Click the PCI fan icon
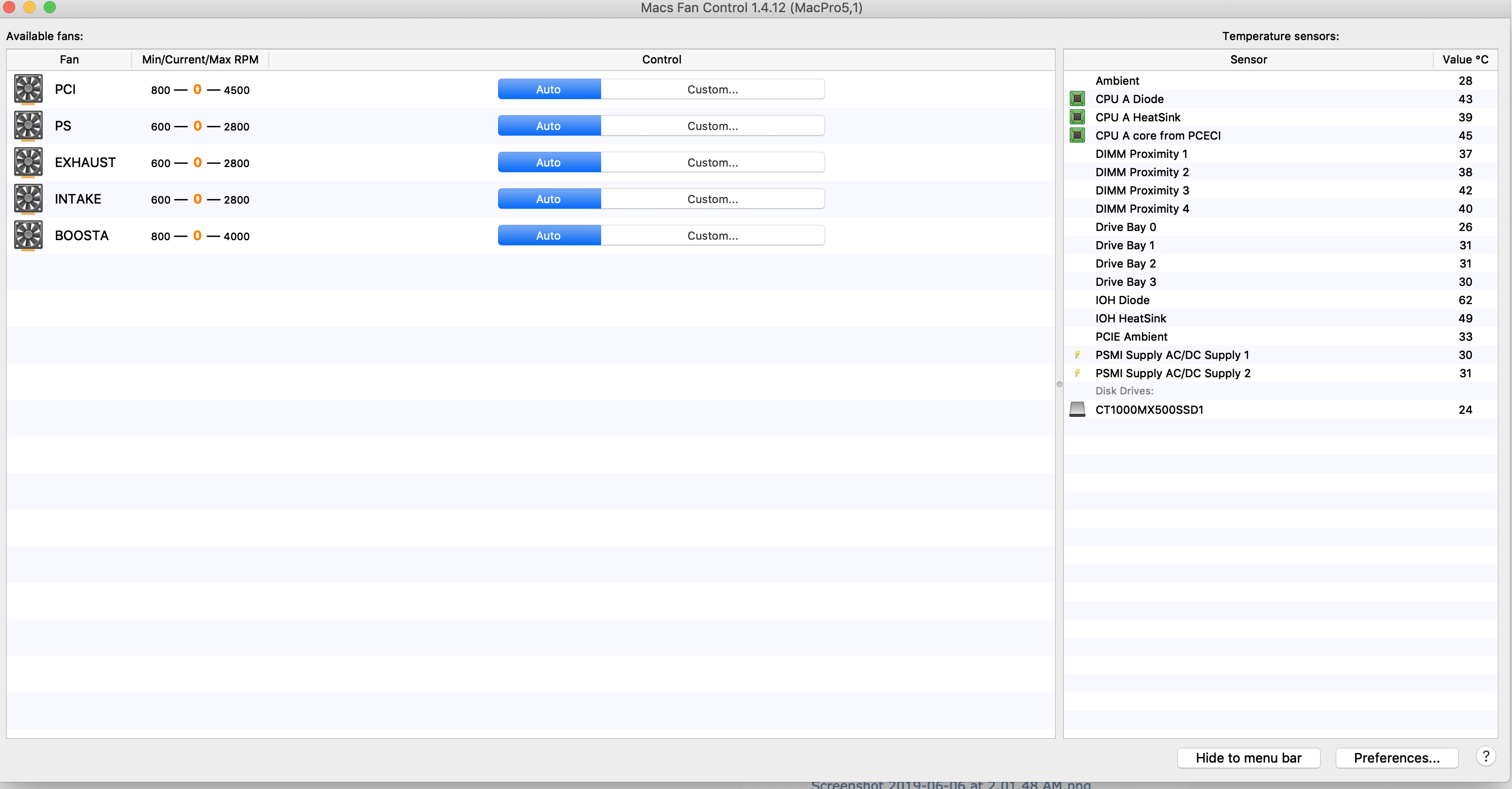Screen dimensions: 1512x789 28,89
